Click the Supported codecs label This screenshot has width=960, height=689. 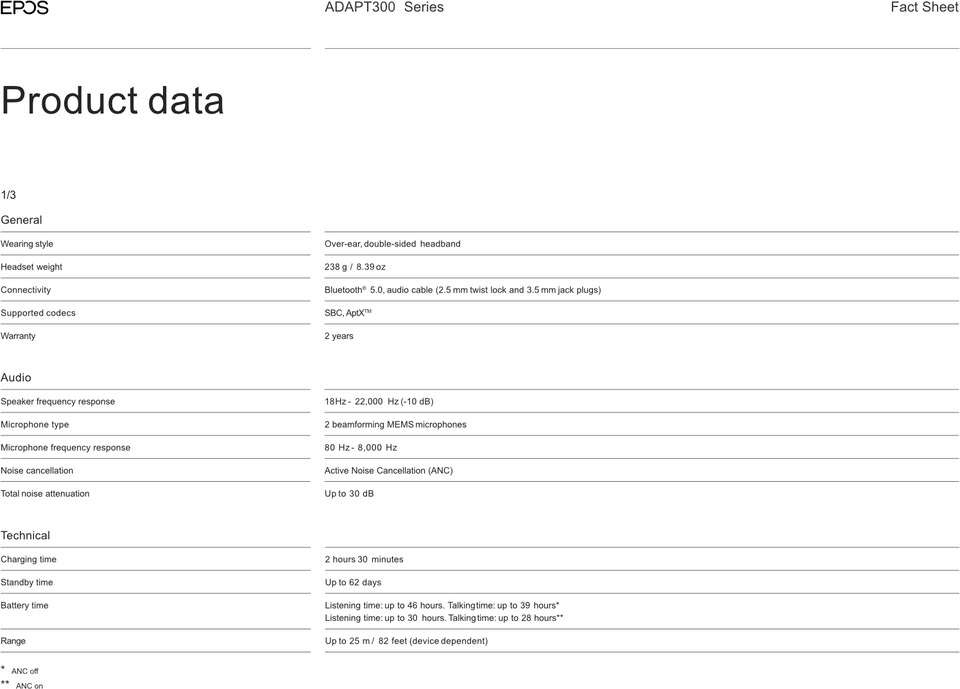(x=38, y=313)
